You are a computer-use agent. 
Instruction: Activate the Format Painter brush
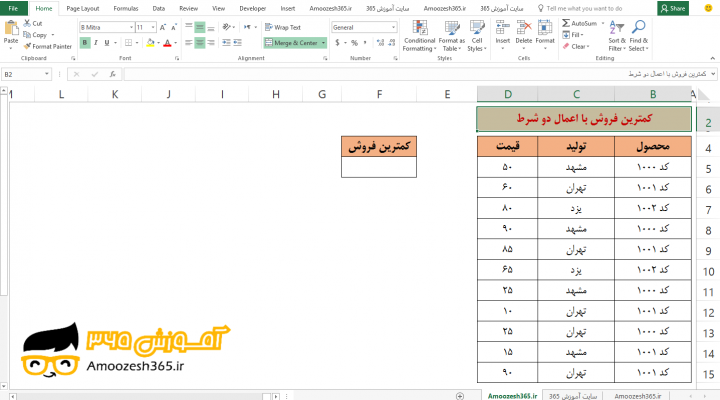48,46
